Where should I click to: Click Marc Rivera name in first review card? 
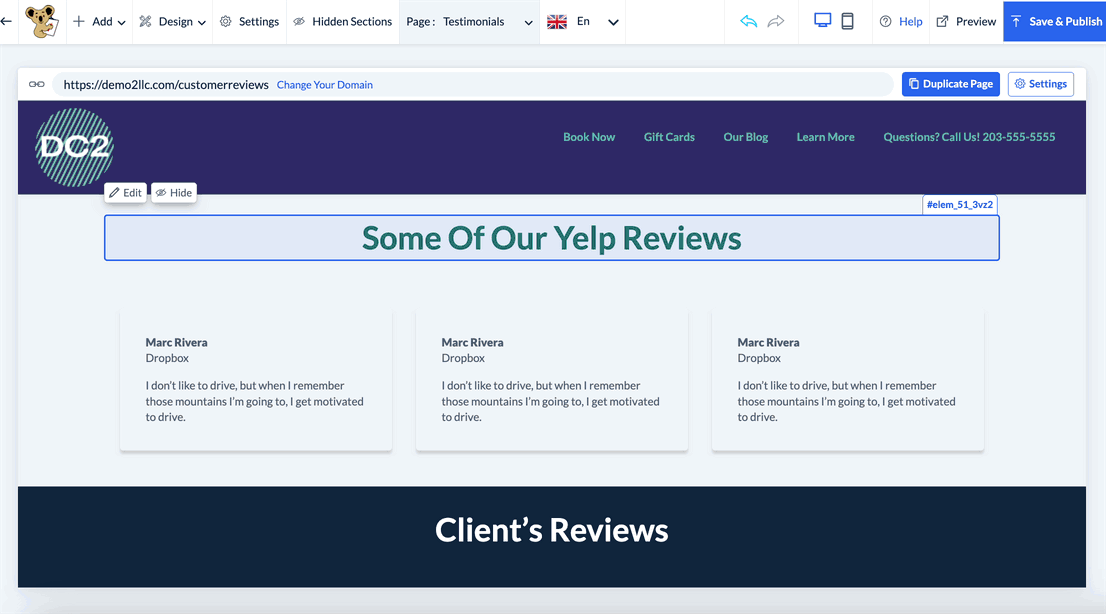tap(176, 342)
